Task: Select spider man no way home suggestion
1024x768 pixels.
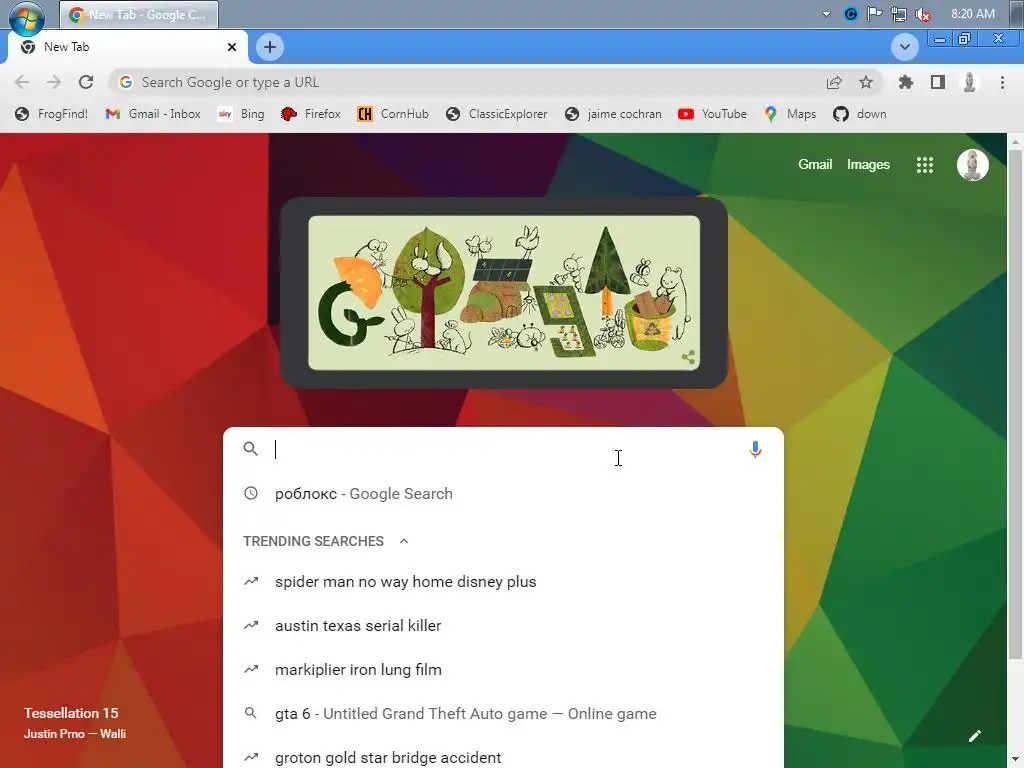Action: [503, 581]
